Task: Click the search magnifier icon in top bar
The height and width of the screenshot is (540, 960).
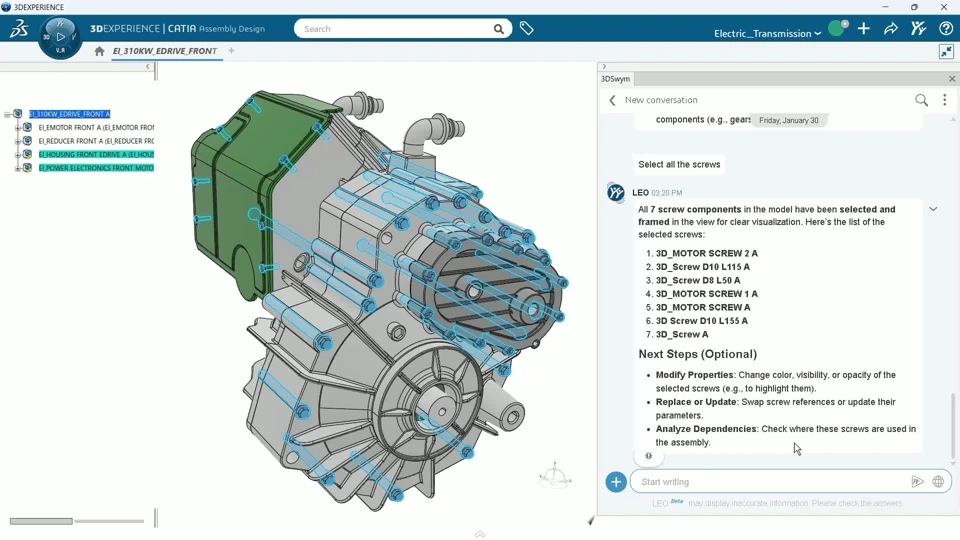Action: (498, 29)
